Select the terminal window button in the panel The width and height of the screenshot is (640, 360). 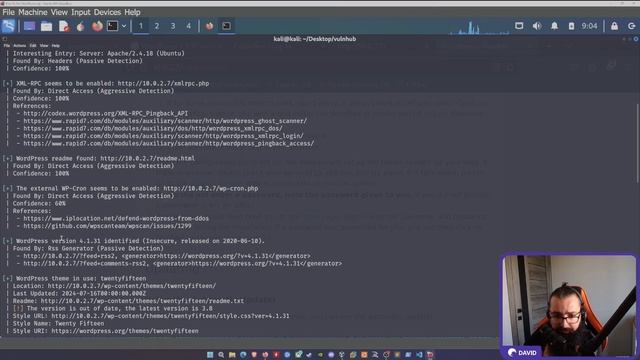pyautogui.click(x=226, y=26)
